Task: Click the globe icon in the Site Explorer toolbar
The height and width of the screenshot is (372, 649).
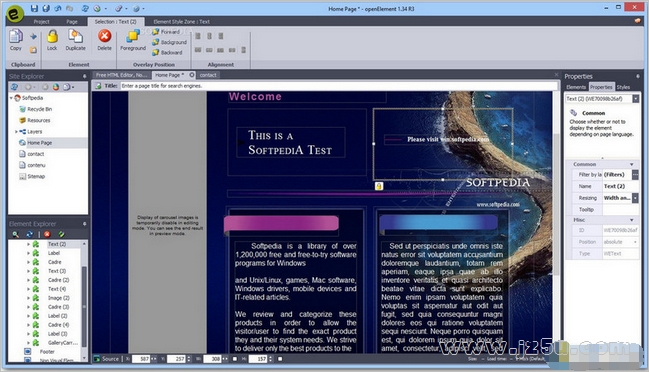Action: 14,87
